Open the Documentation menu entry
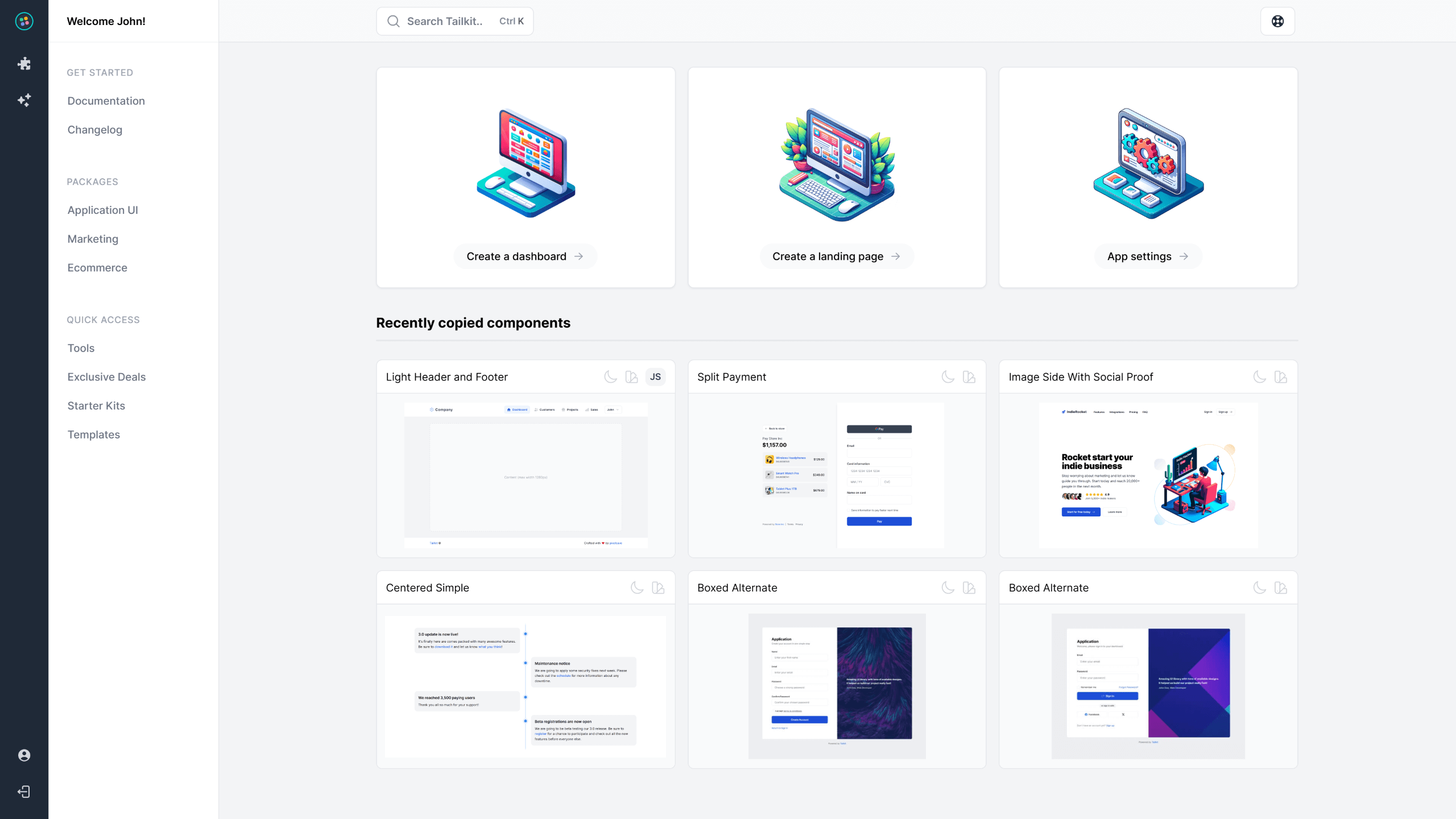The image size is (1456, 819). [106, 101]
